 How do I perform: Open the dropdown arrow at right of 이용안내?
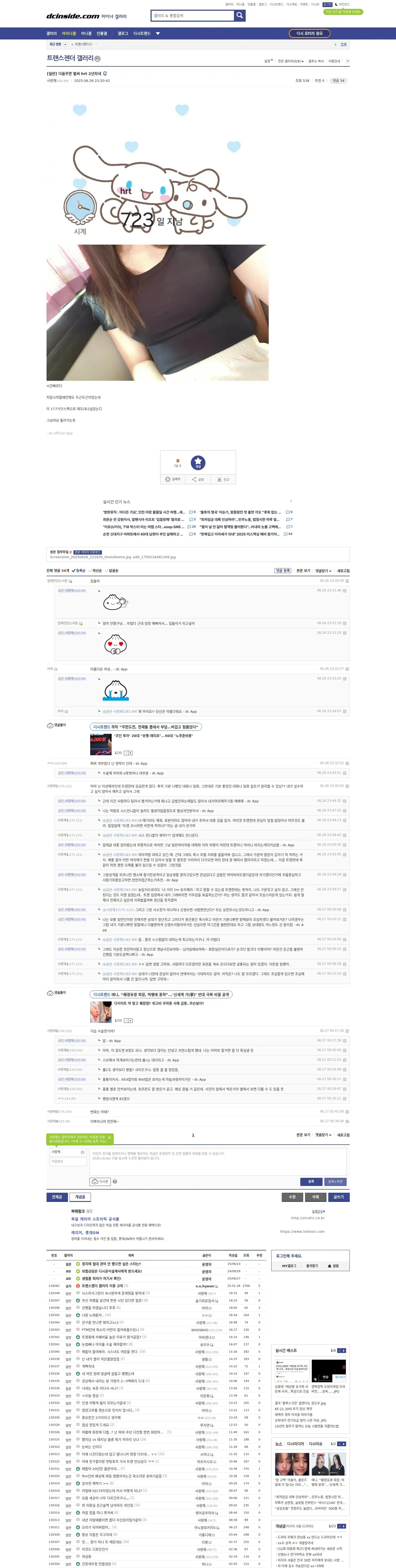347,61
